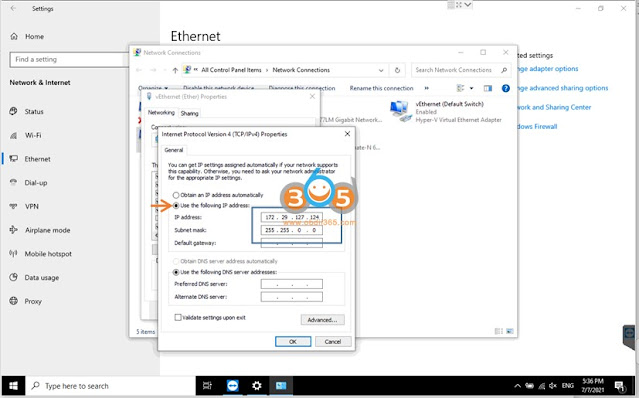Image resolution: width=639 pixels, height=398 pixels.
Task: Open Change advanced sharing options link
Action: (563, 88)
